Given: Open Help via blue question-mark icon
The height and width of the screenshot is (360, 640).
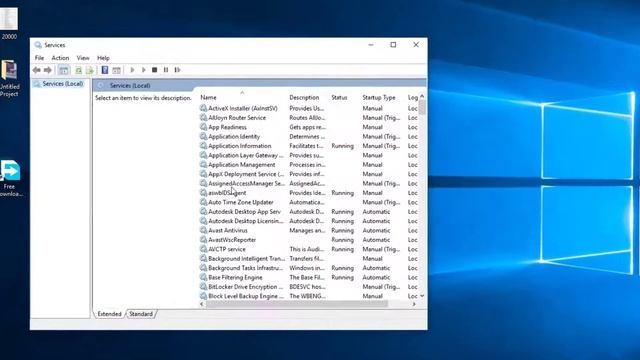Looking at the screenshot, I should click(x=105, y=70).
